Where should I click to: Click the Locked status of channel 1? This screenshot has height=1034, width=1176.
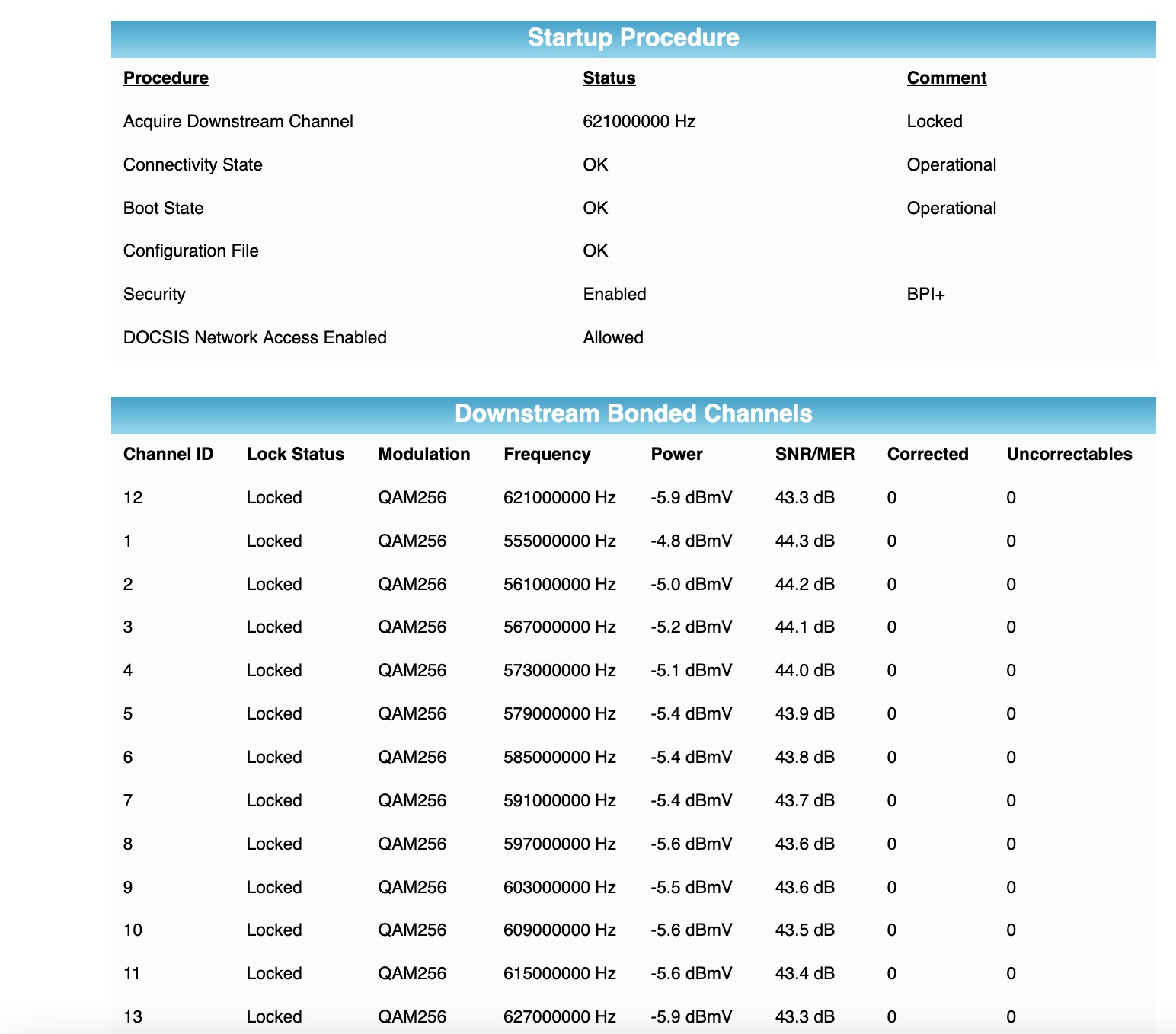[x=273, y=541]
